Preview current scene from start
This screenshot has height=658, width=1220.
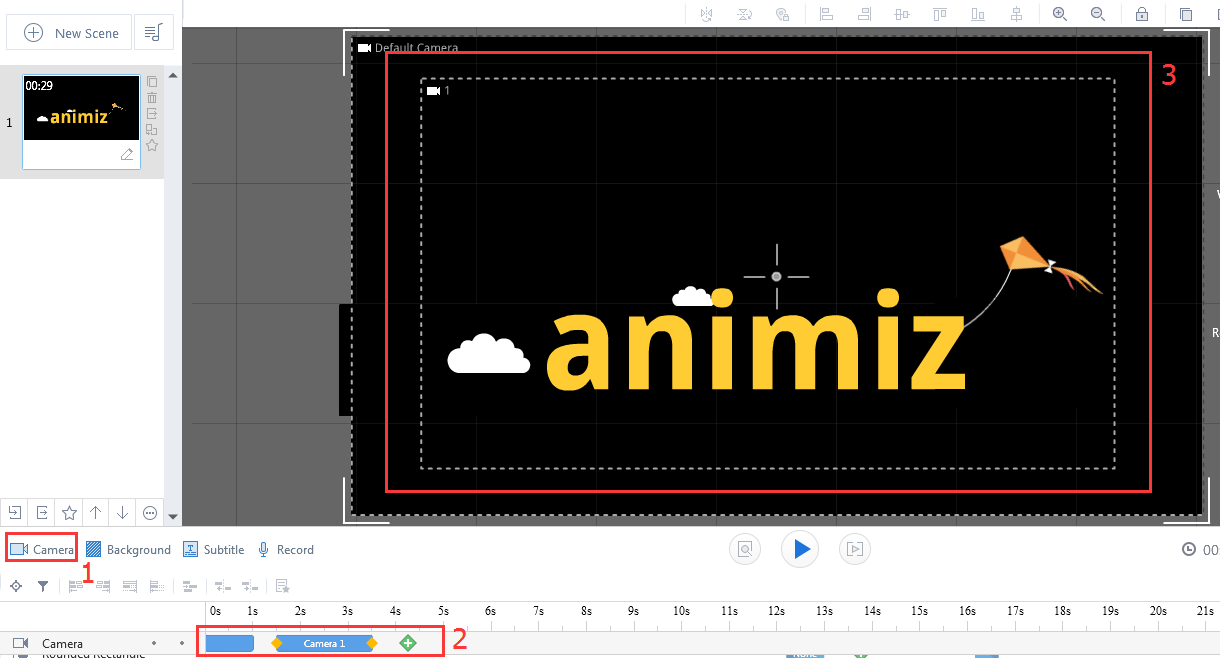tap(745, 548)
